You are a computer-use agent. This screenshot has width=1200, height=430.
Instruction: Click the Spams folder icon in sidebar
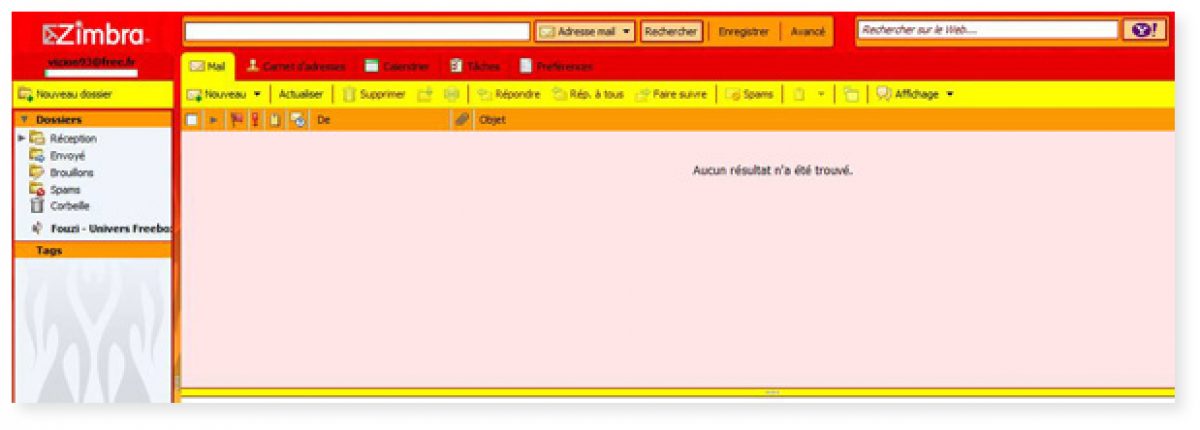(37, 189)
